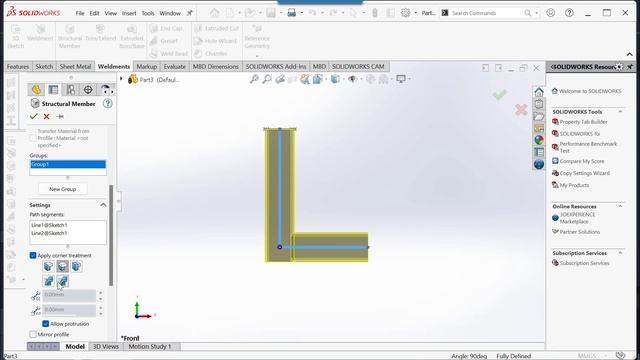Click the Print icon in title toolbar

(x=291, y=13)
